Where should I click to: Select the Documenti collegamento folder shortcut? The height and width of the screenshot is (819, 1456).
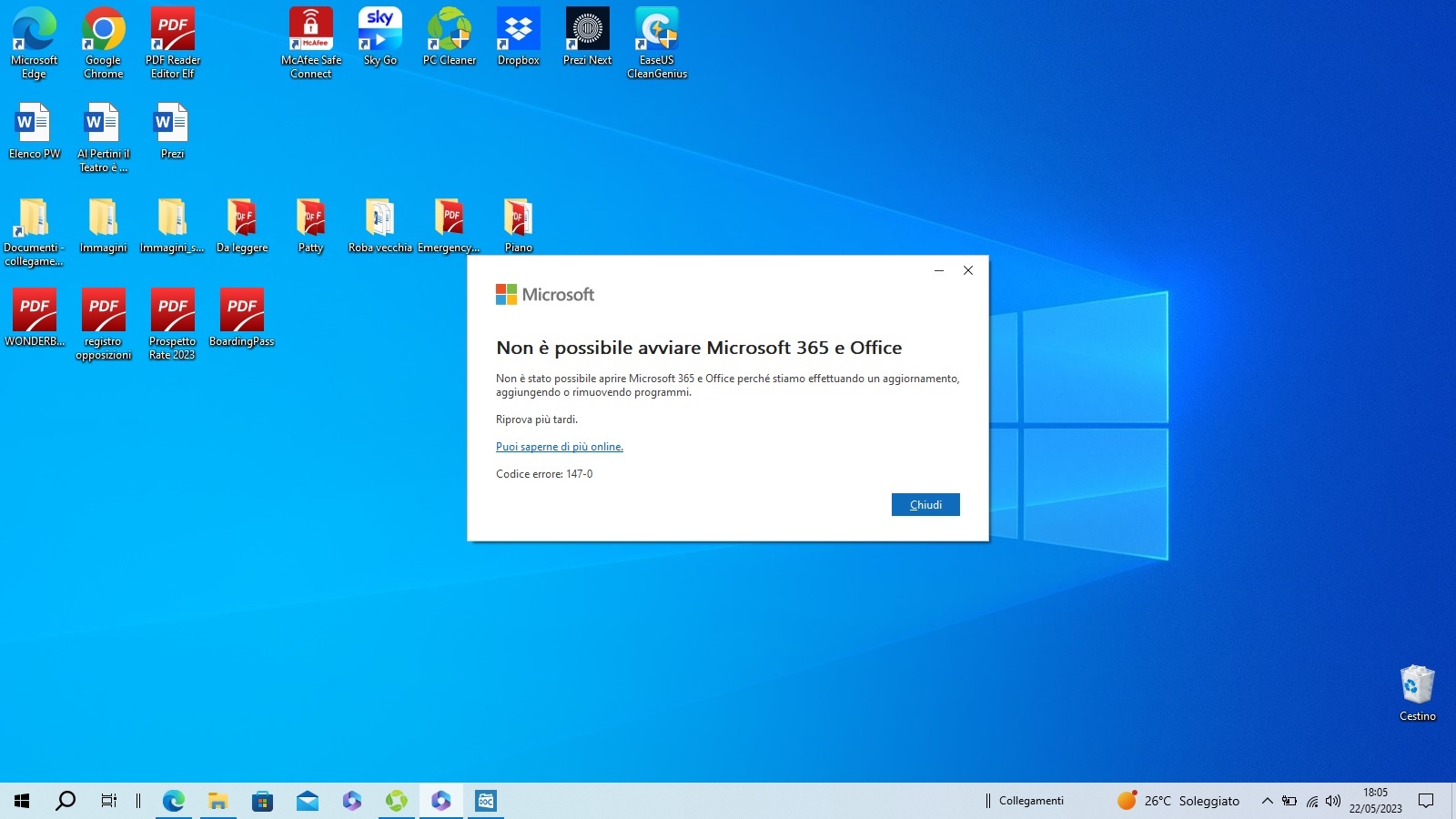pos(35,232)
